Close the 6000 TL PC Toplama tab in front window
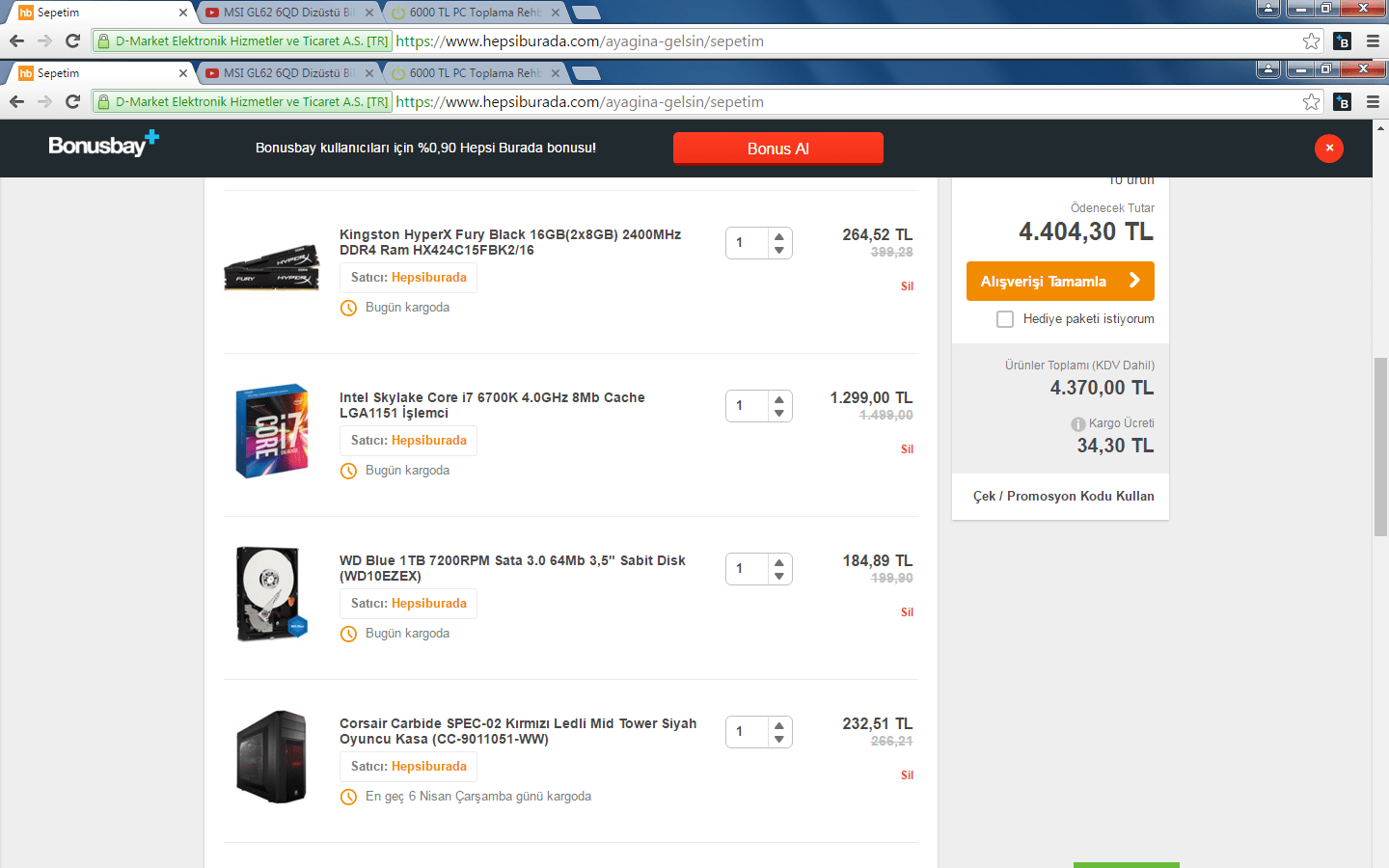This screenshot has width=1389, height=868. [556, 73]
